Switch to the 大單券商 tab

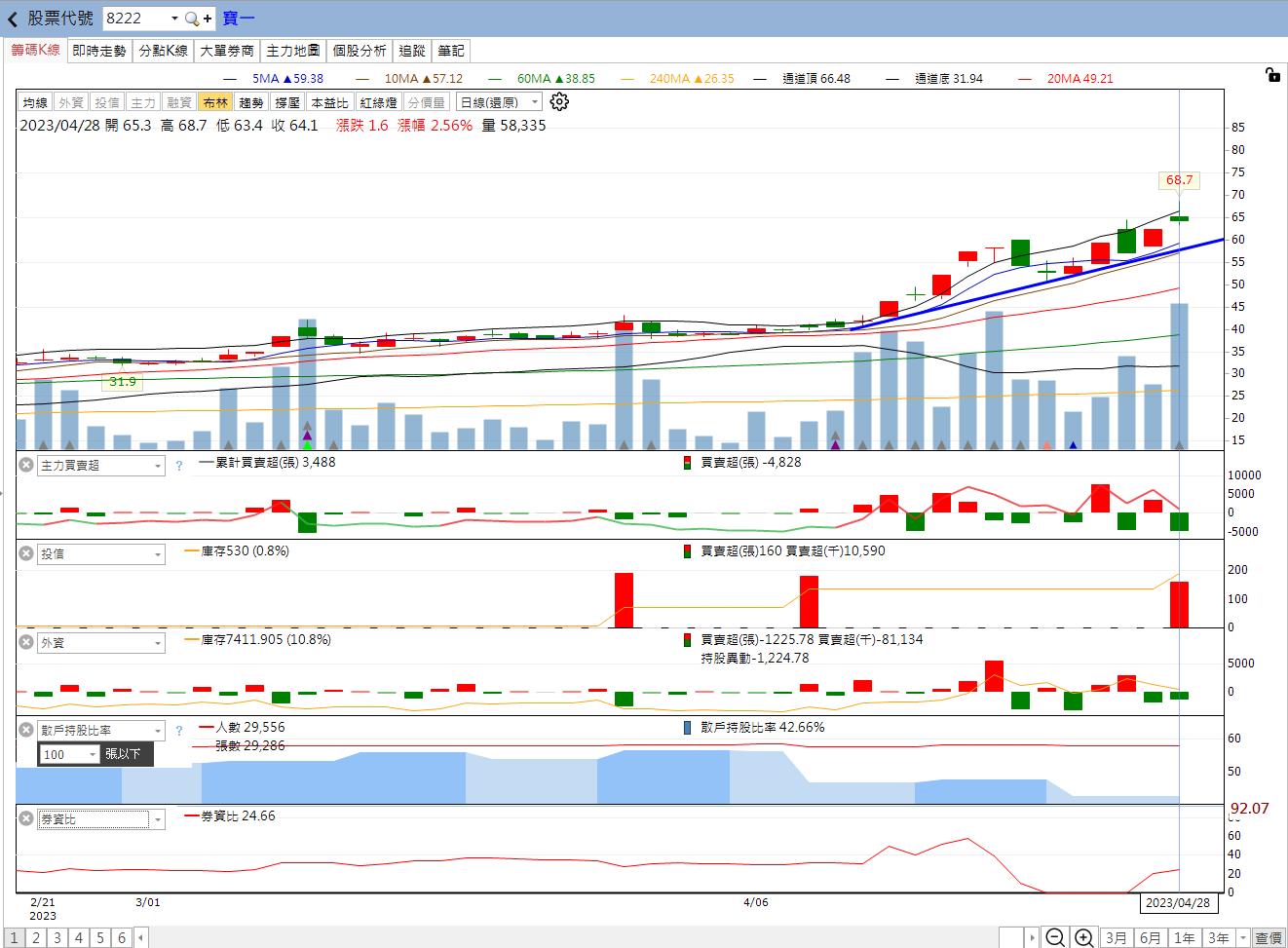coord(227,51)
